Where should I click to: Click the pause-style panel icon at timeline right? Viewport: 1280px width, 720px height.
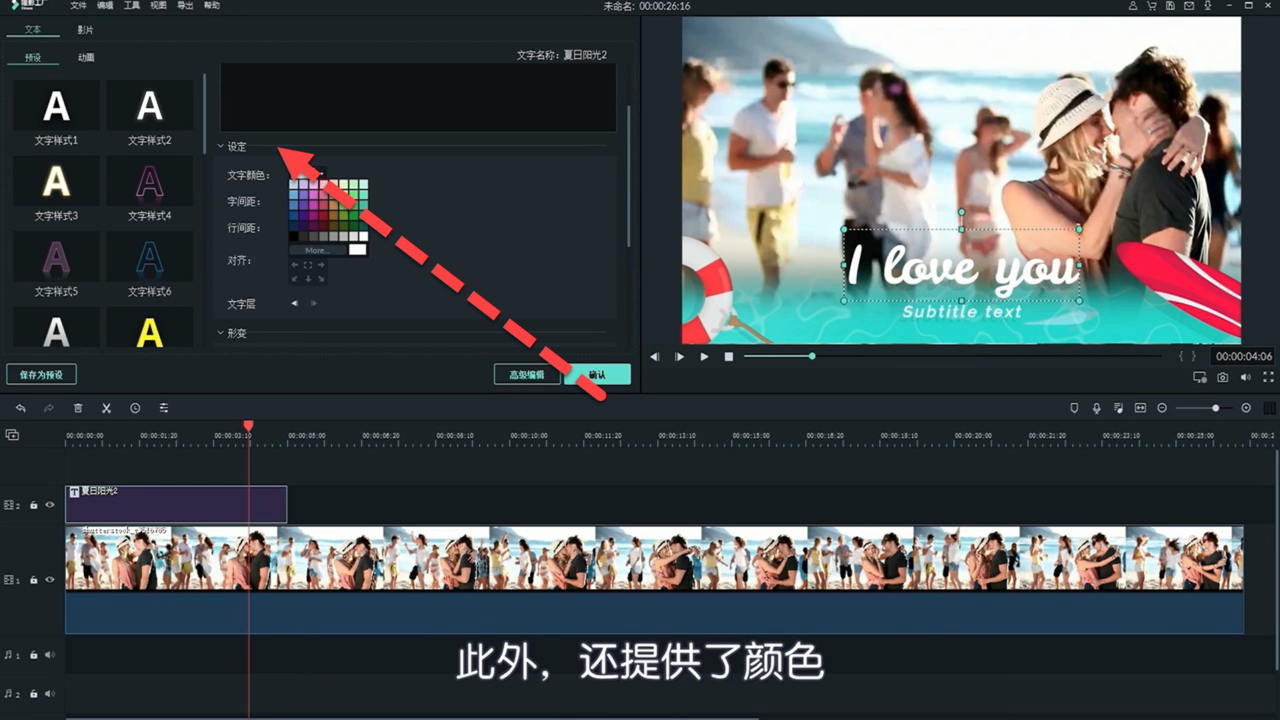point(1270,408)
